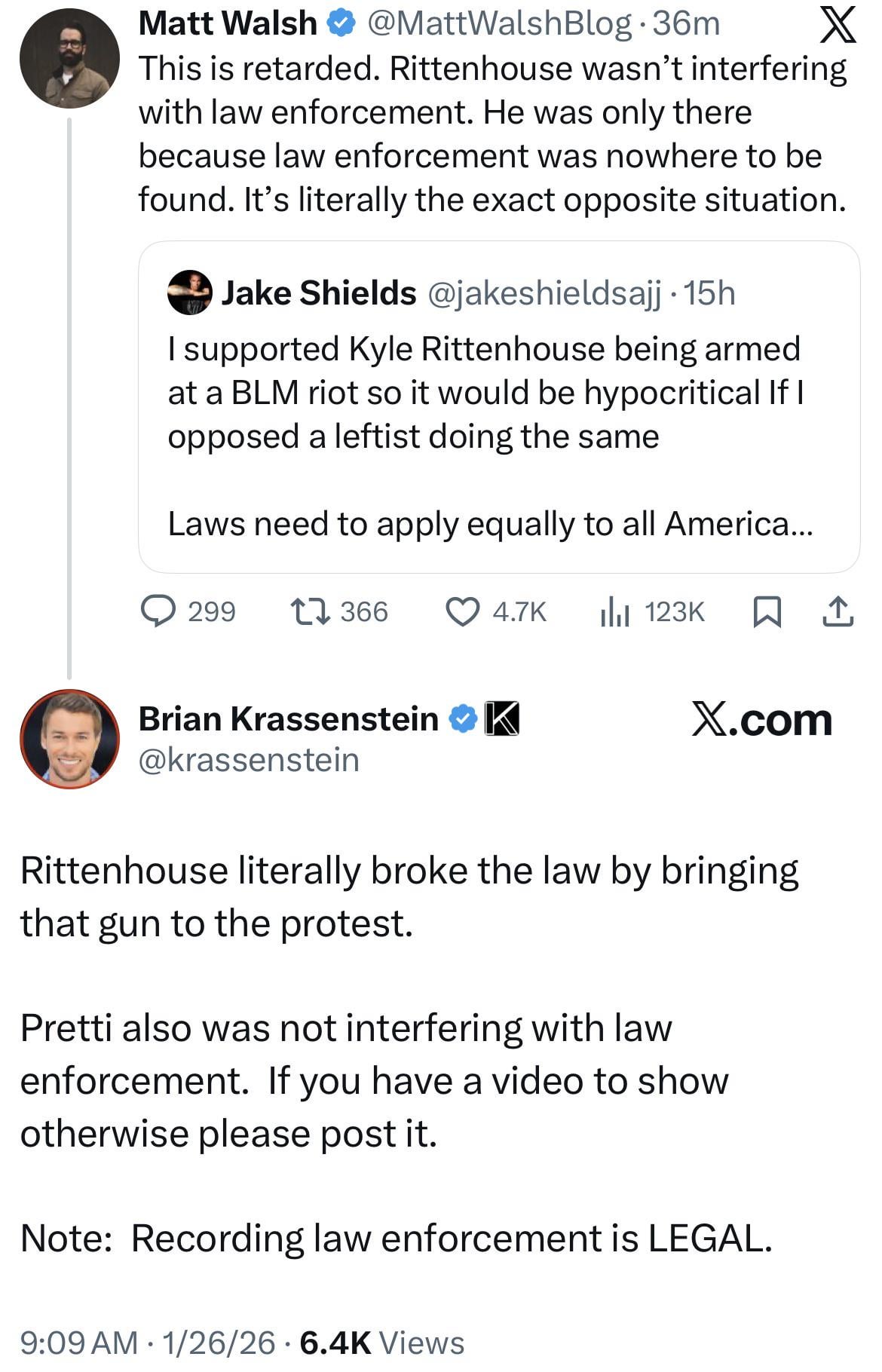The image size is (882, 1372).
Task: Bookmark the Matt Walsh post
Action: (767, 611)
